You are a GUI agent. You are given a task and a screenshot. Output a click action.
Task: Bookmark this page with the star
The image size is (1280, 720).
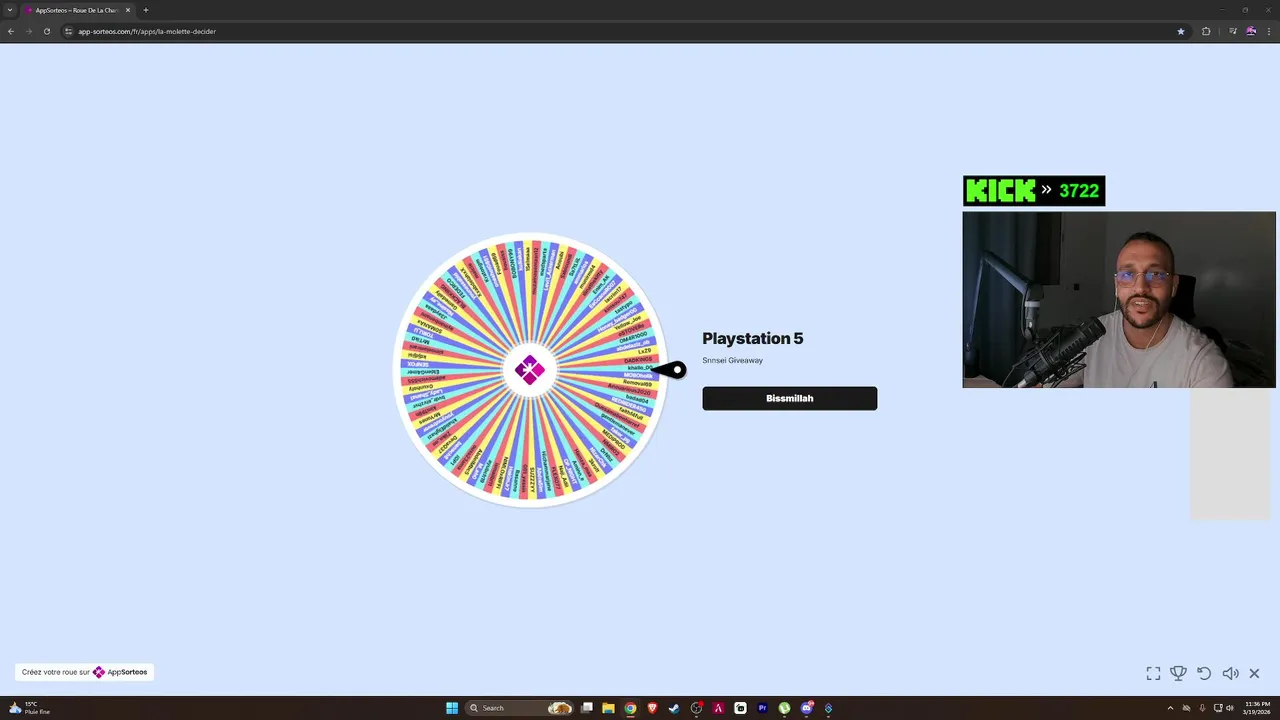click(1180, 31)
